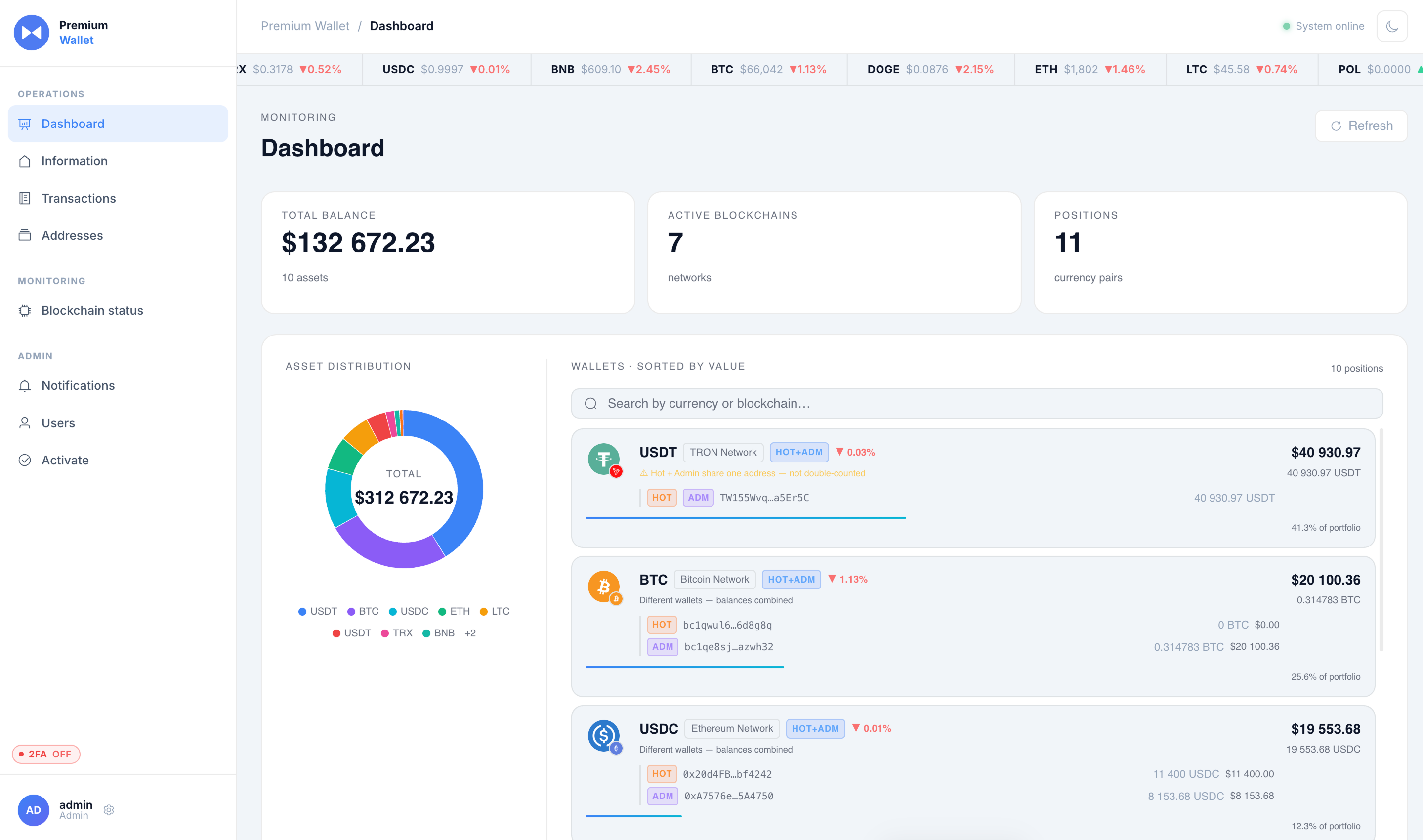Click the HOT+ADM badge on the BTC card
Image resolution: width=1423 pixels, height=840 pixels.
pyautogui.click(x=792, y=579)
